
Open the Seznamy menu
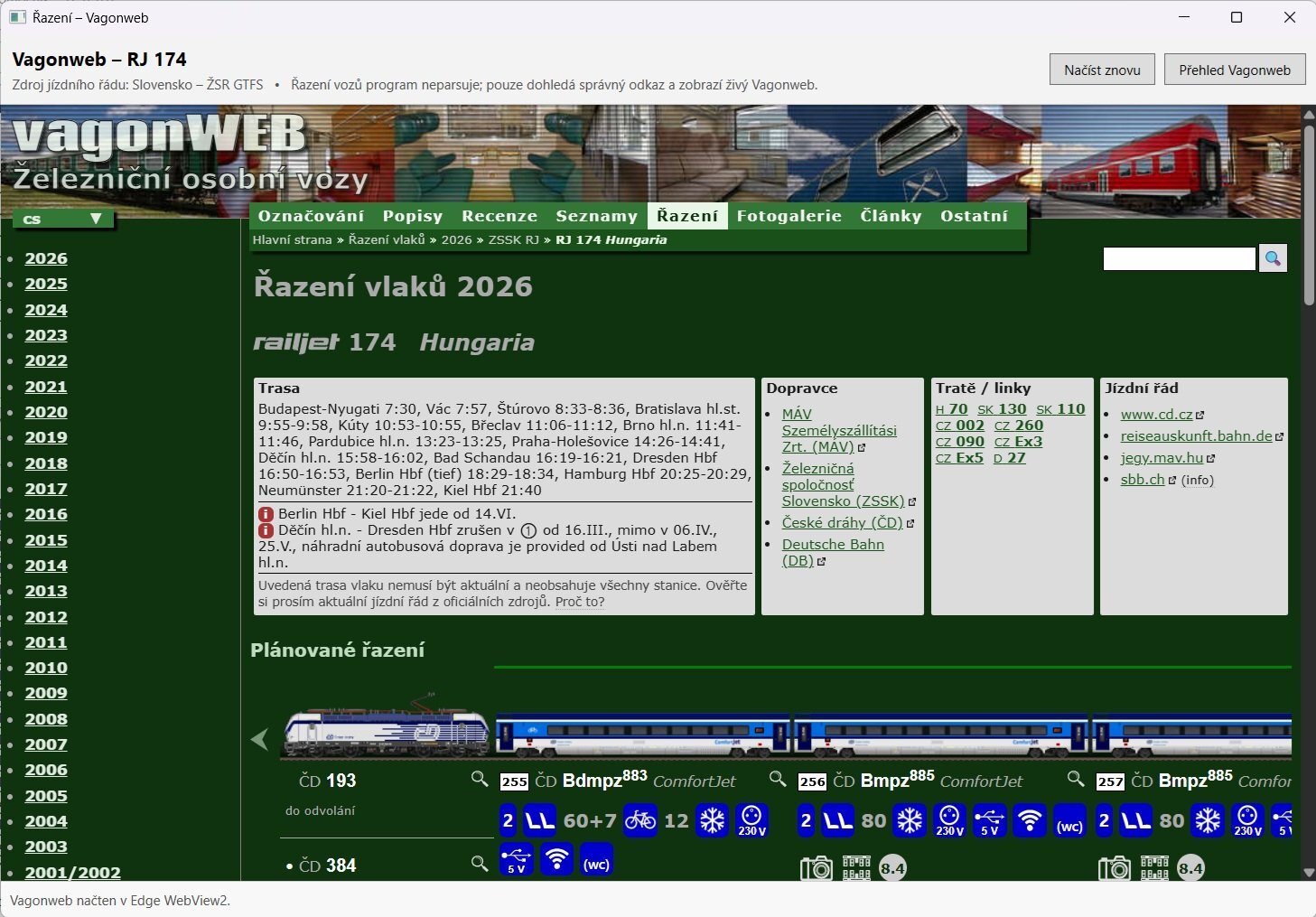(x=596, y=216)
